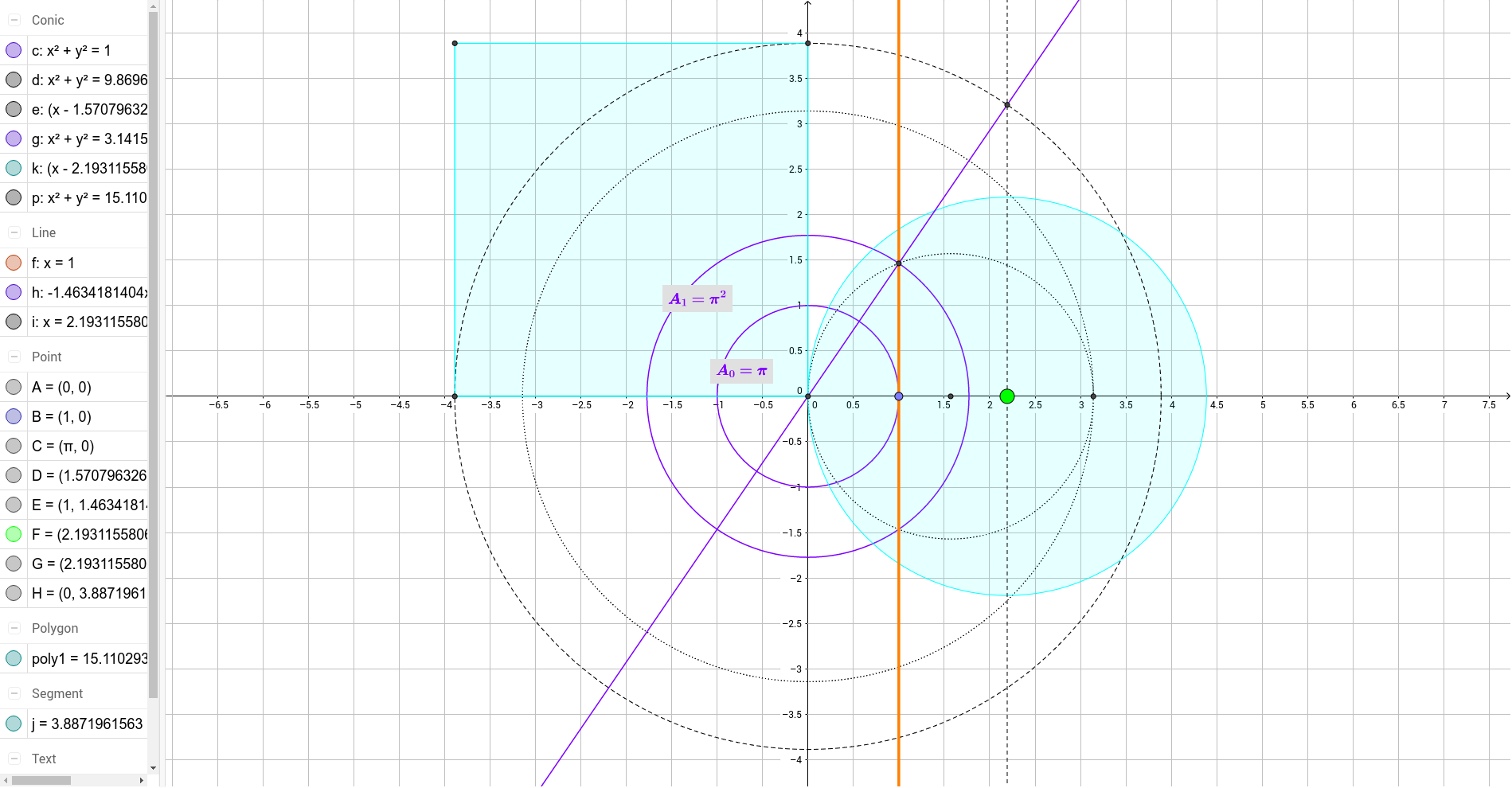Screen dimensions: 1512x788
Task: Select the row f: x = 1
Action: click(x=74, y=263)
